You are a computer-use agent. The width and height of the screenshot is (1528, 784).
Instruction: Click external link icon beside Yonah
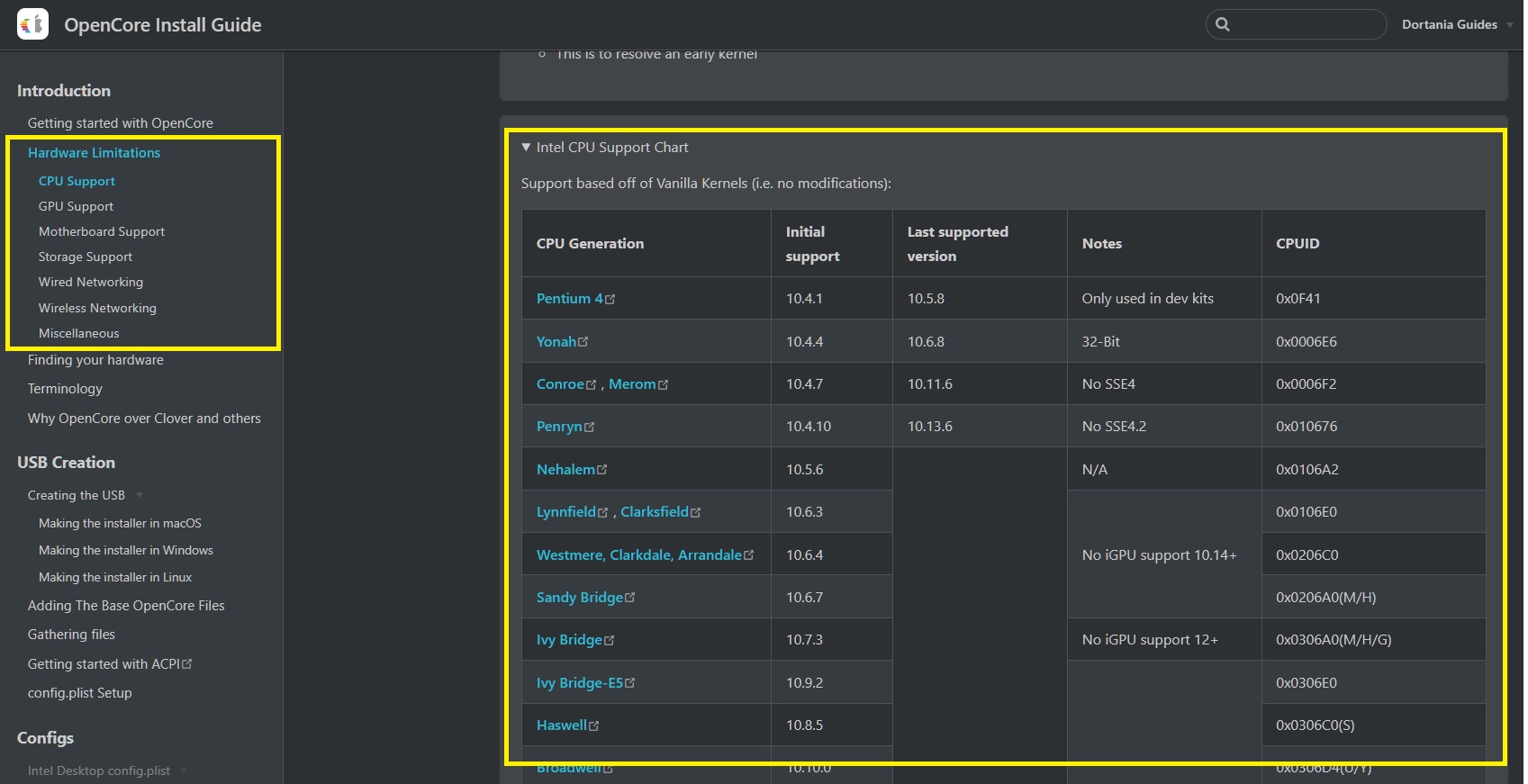tap(583, 342)
